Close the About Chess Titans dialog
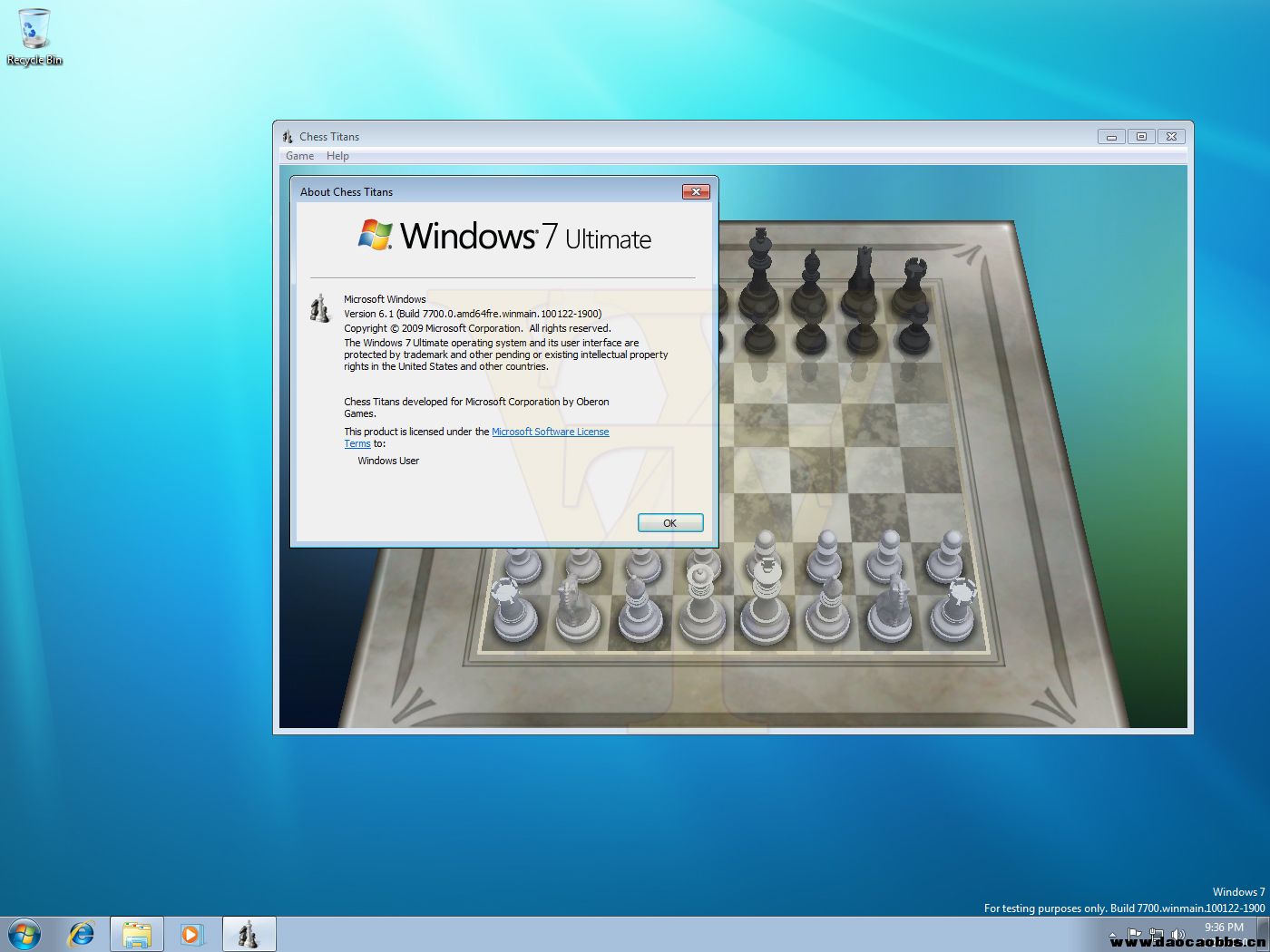 point(695,191)
